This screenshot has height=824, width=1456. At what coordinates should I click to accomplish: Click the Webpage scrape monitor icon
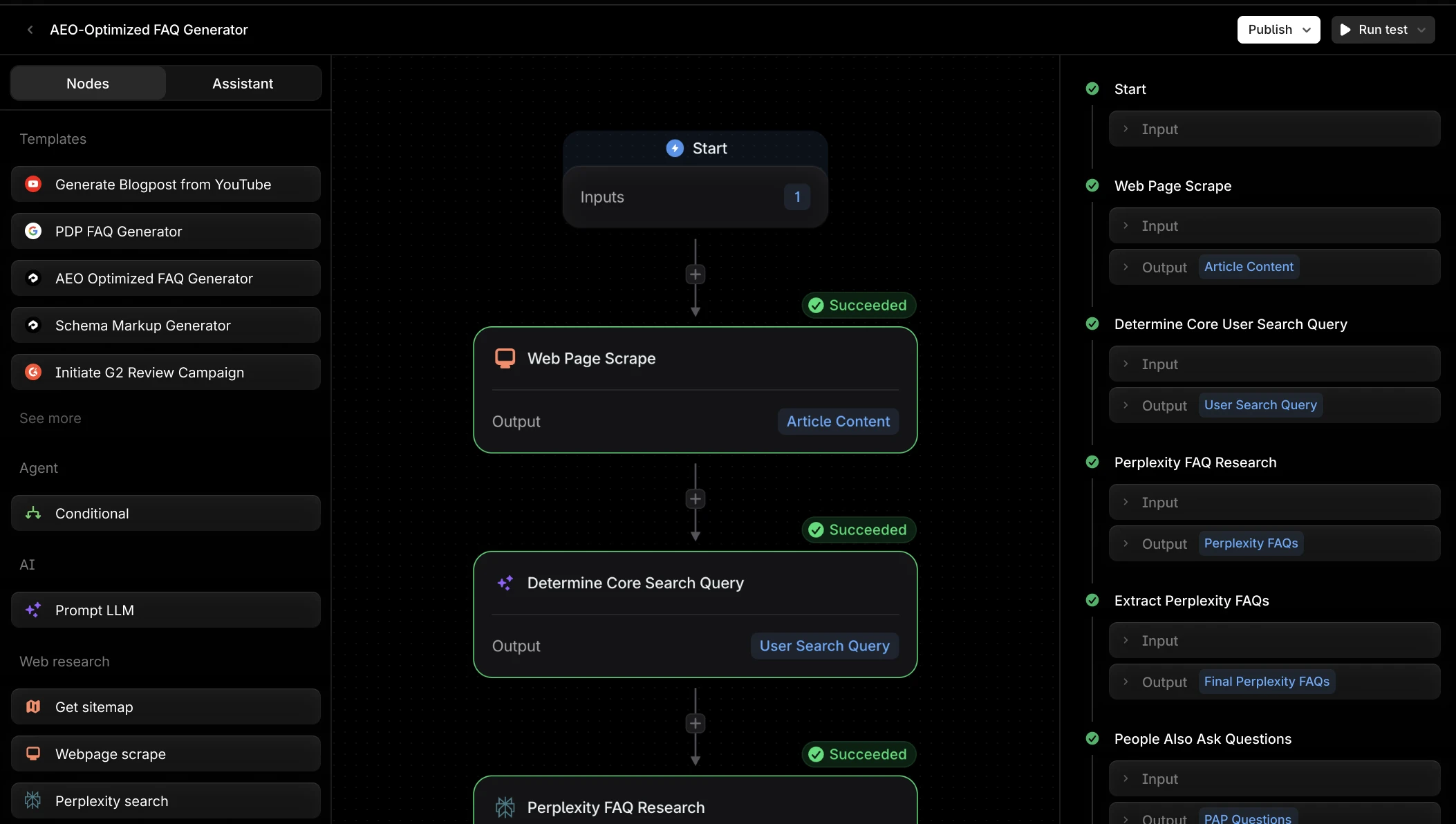33,753
